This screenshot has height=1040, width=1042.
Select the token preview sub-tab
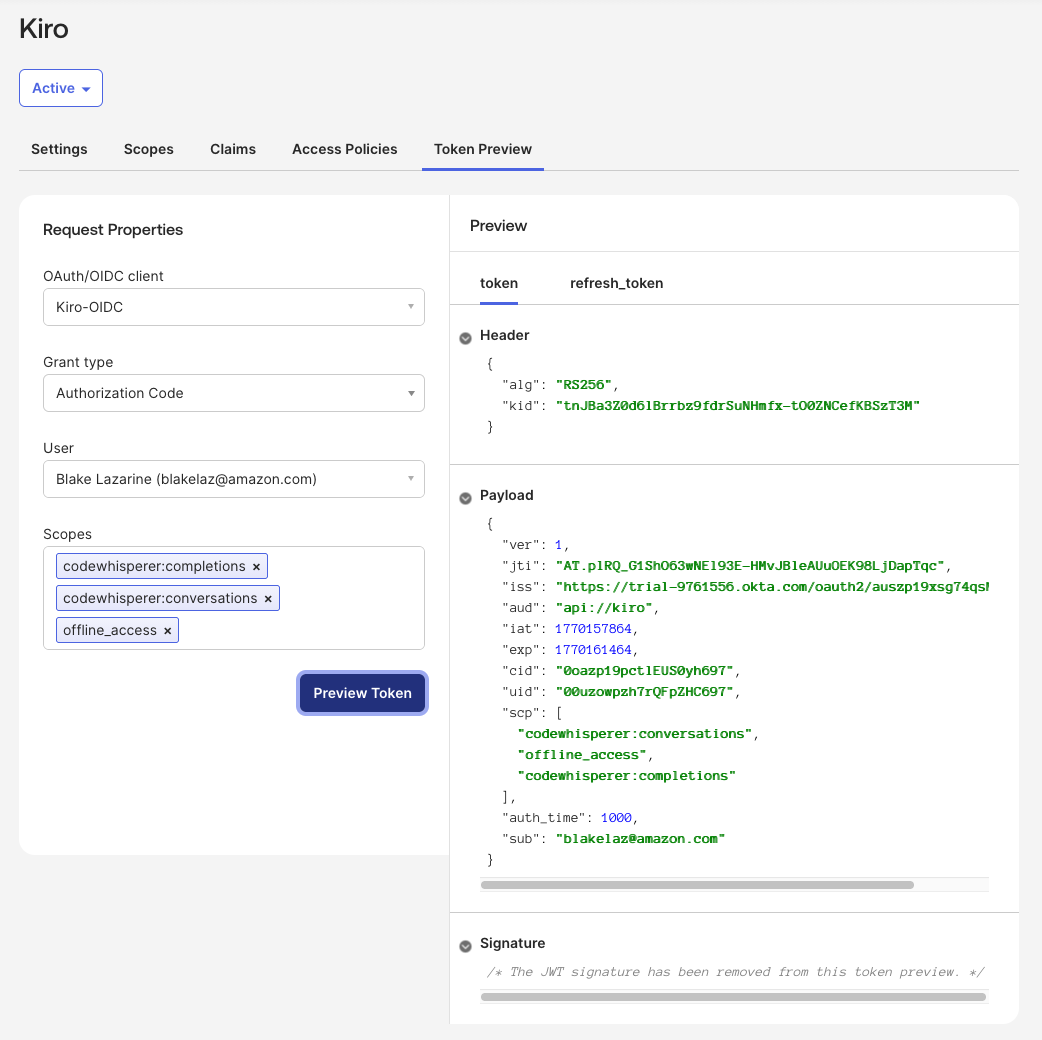click(499, 283)
